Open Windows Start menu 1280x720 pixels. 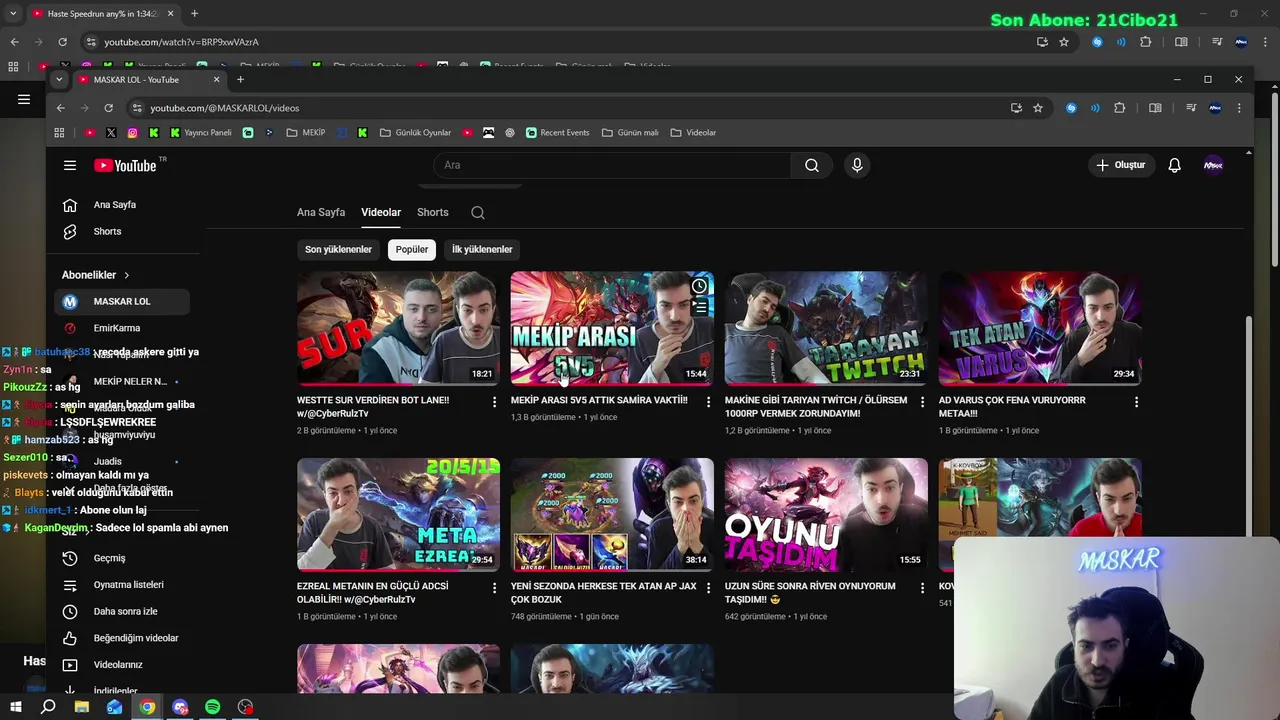coord(15,707)
